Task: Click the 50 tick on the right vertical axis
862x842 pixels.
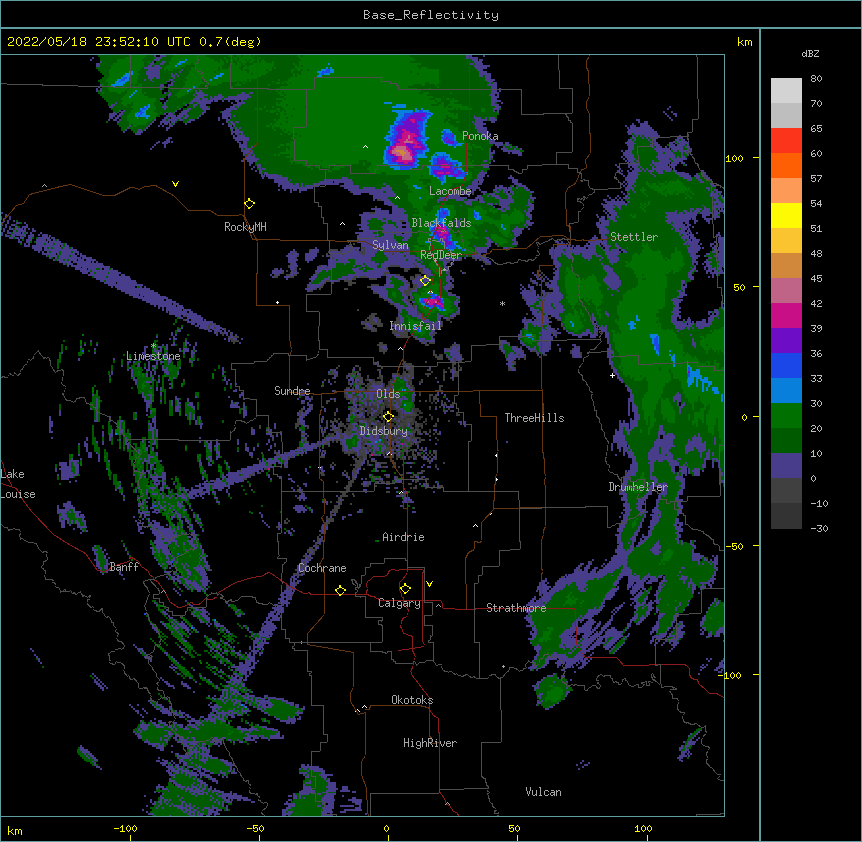Action: click(x=739, y=287)
